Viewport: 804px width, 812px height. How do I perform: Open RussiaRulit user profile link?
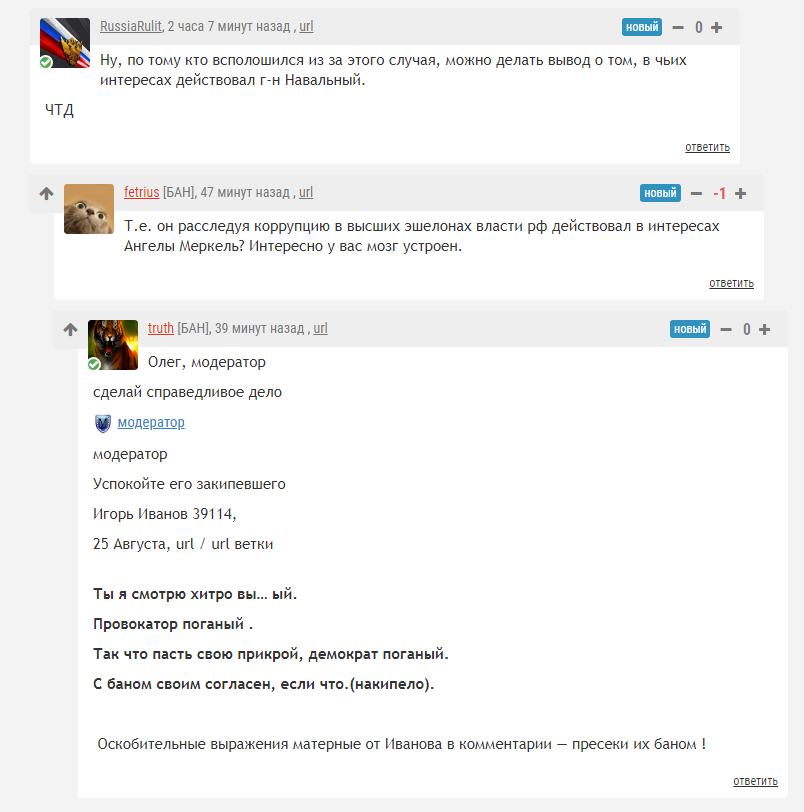(x=130, y=26)
